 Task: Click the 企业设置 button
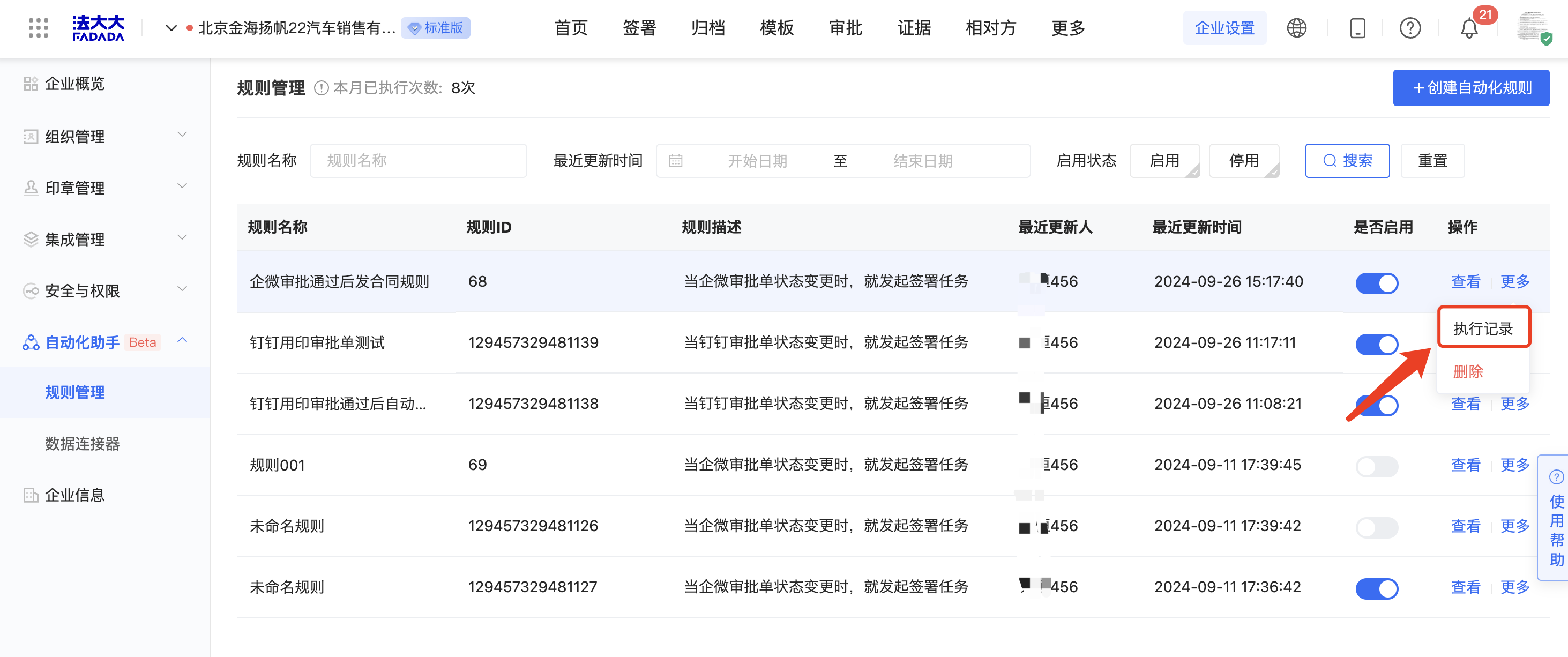click(1224, 28)
